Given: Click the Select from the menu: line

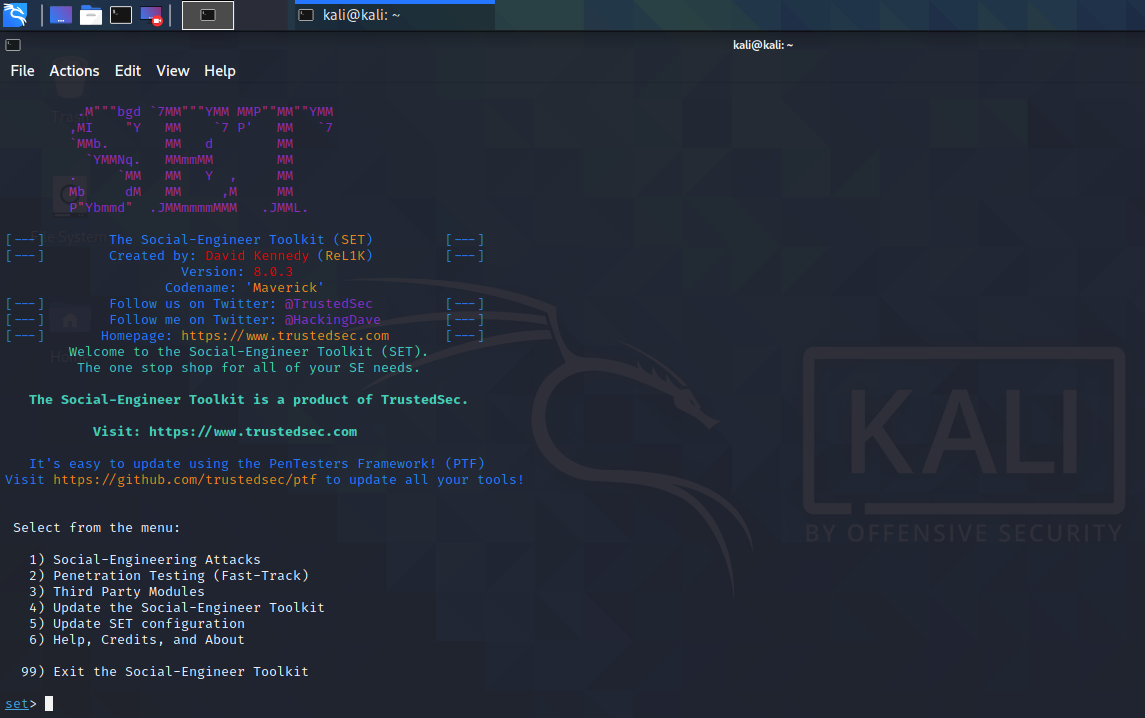Looking at the screenshot, I should pos(96,527).
